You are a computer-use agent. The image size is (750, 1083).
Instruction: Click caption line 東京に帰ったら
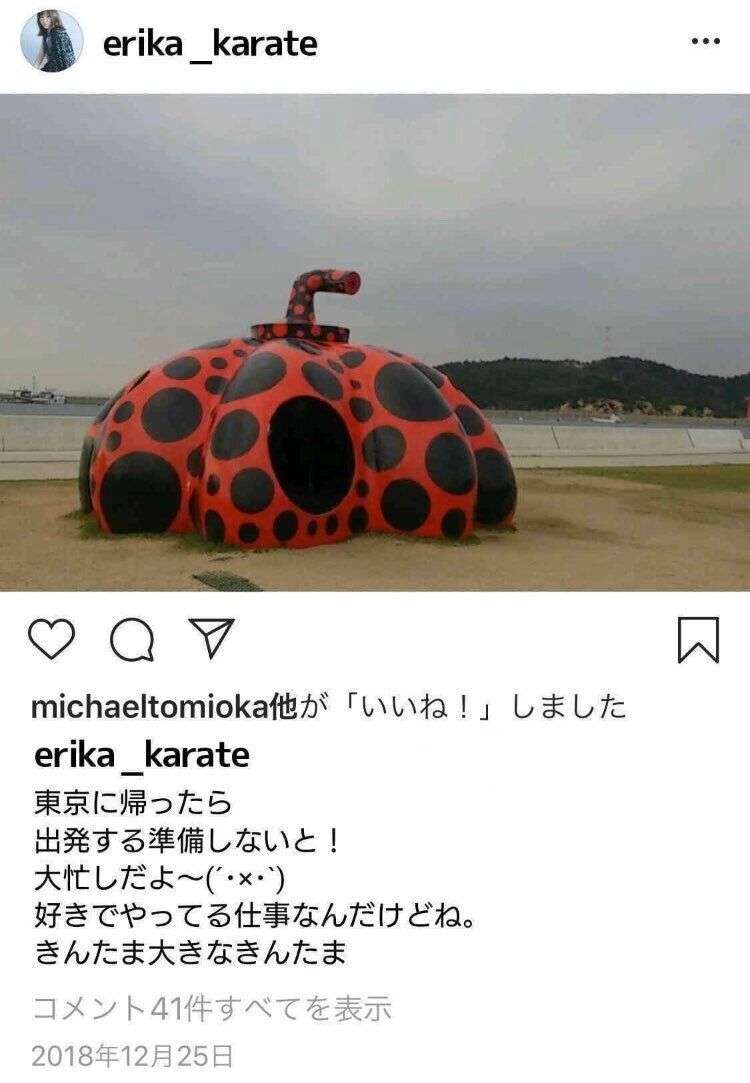pyautogui.click(x=133, y=803)
